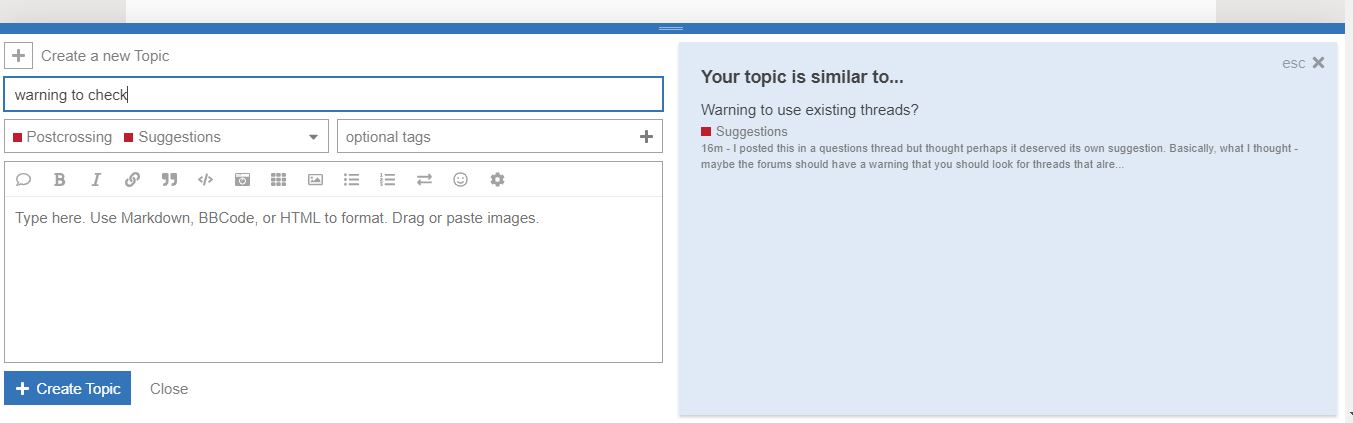
Task: Insert a table using the grid icon
Action: tap(279, 180)
